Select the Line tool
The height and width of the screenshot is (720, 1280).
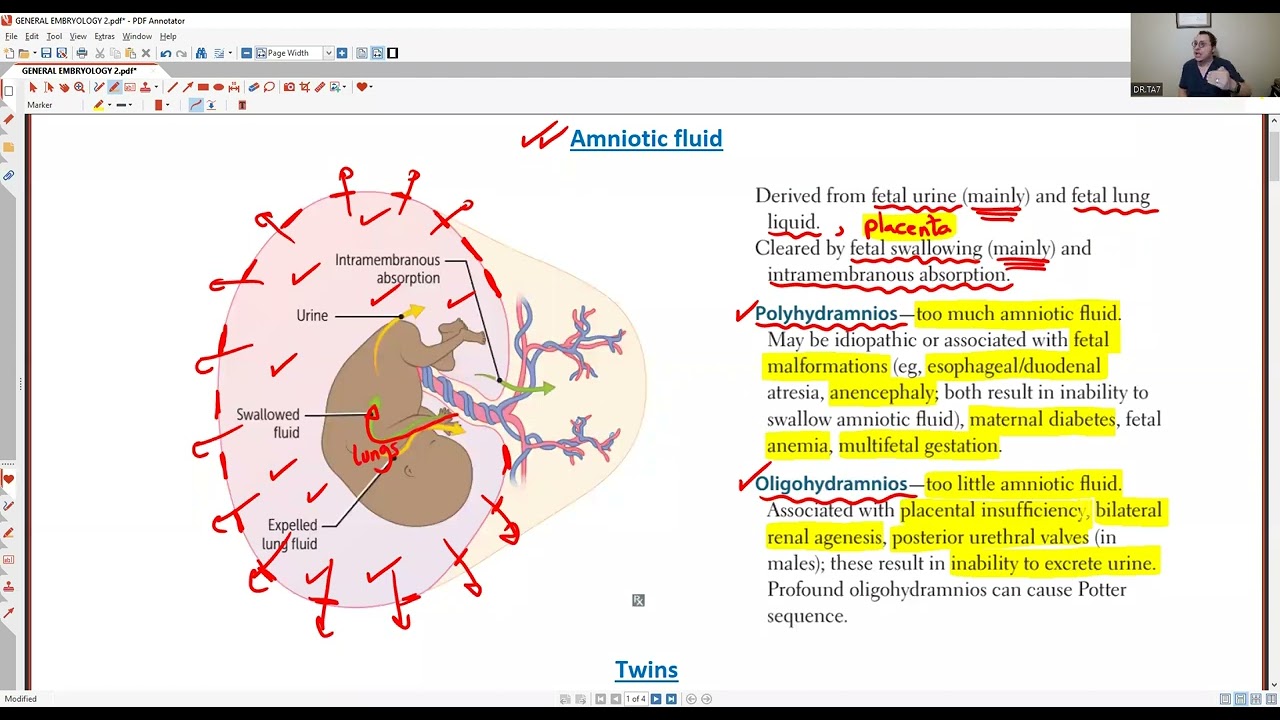point(173,87)
